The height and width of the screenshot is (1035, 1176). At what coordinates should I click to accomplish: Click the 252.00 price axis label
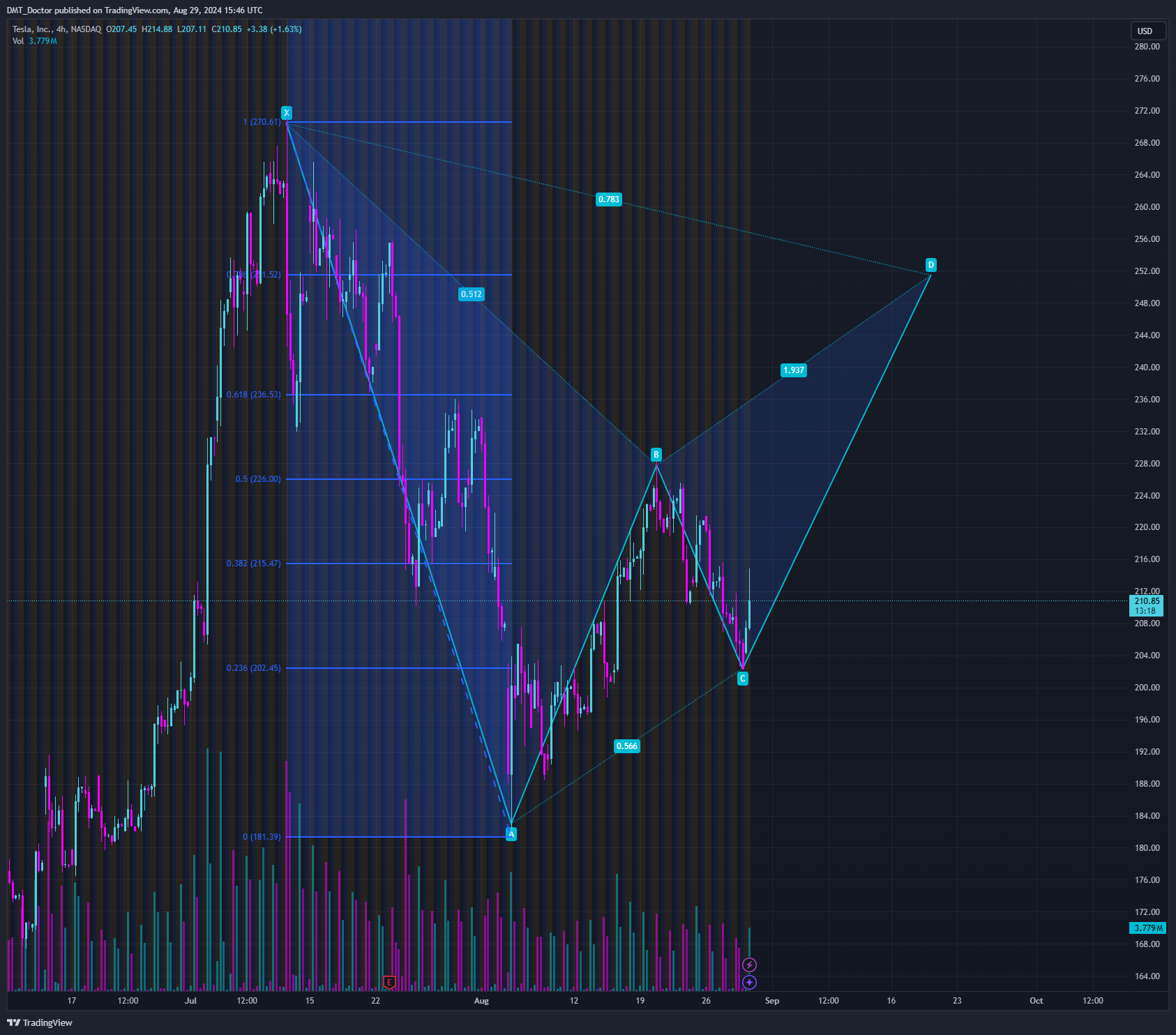click(x=1147, y=271)
